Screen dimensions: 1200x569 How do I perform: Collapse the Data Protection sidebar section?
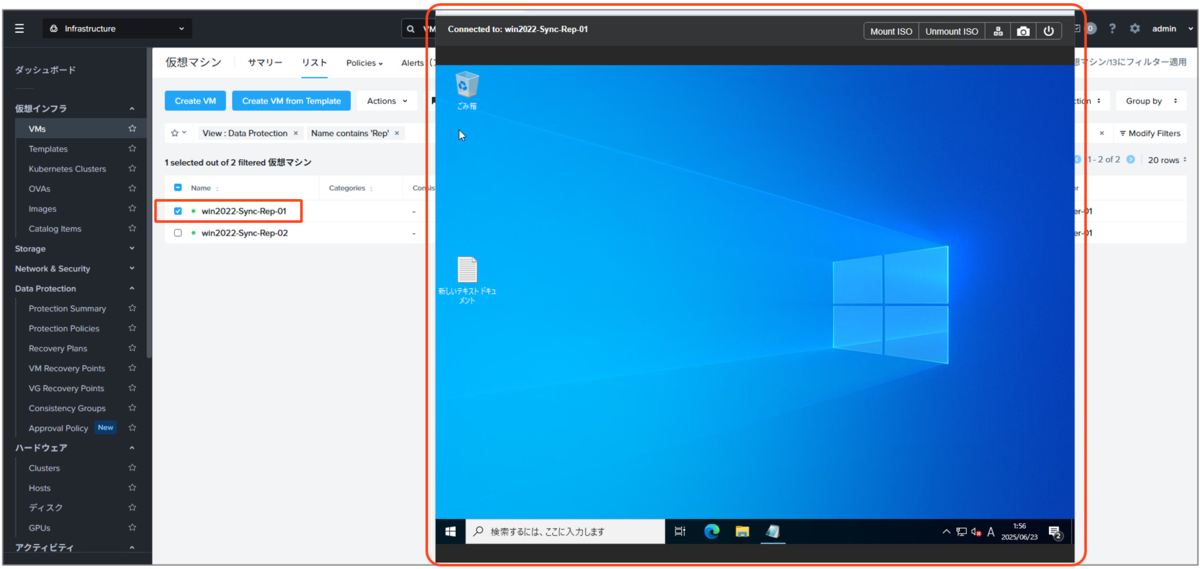pyautogui.click(x=132, y=289)
